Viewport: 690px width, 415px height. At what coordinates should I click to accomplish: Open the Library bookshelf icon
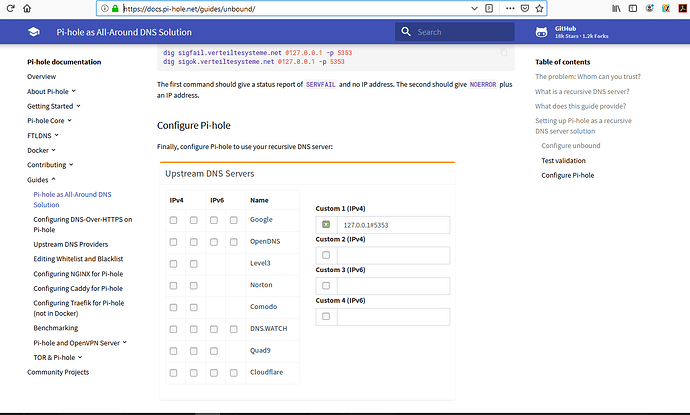[616, 8]
